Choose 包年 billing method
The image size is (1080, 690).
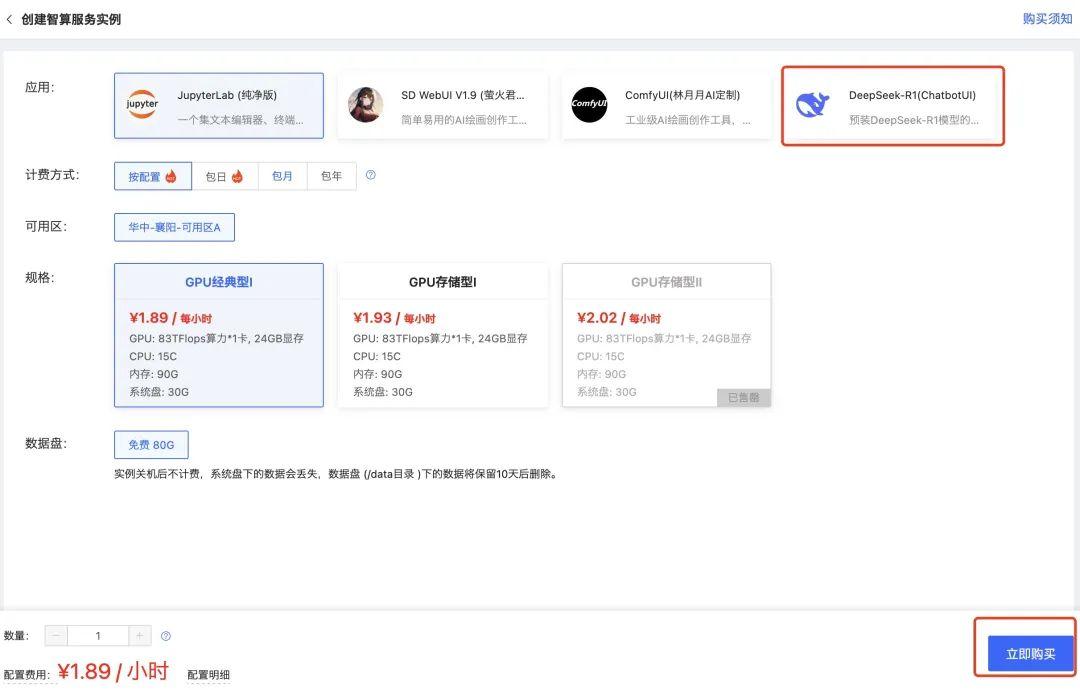click(331, 176)
